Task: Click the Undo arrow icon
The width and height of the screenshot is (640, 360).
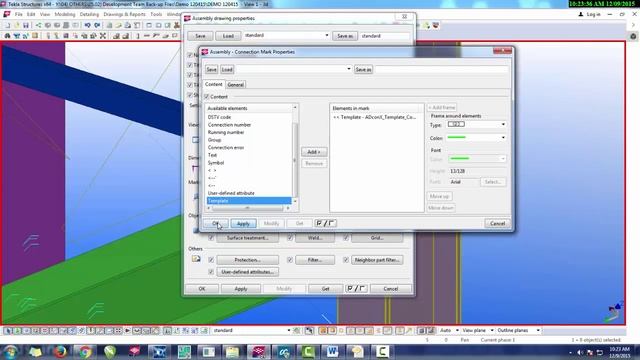Action: pos(87,25)
